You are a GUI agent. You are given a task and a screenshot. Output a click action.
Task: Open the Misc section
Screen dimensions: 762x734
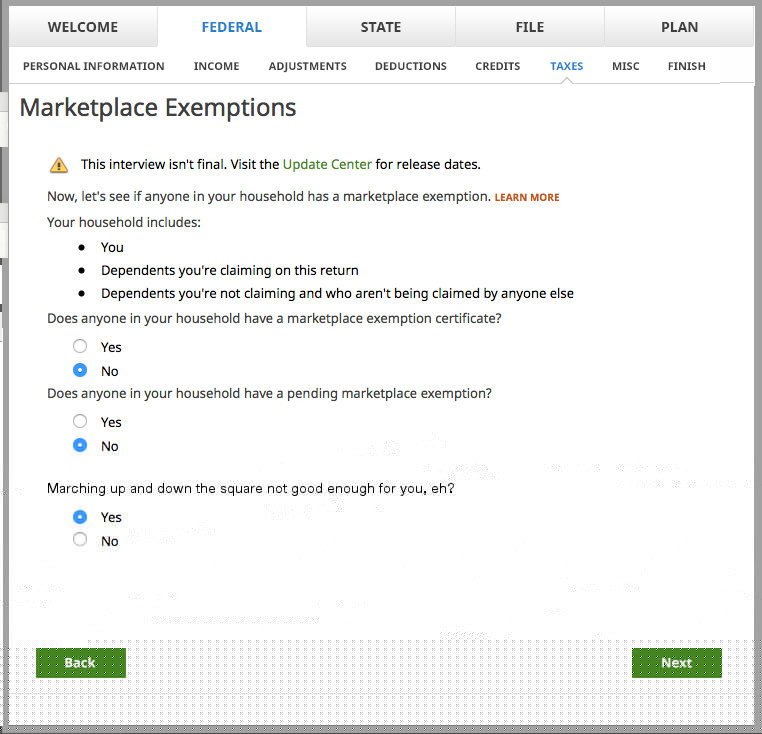click(625, 66)
